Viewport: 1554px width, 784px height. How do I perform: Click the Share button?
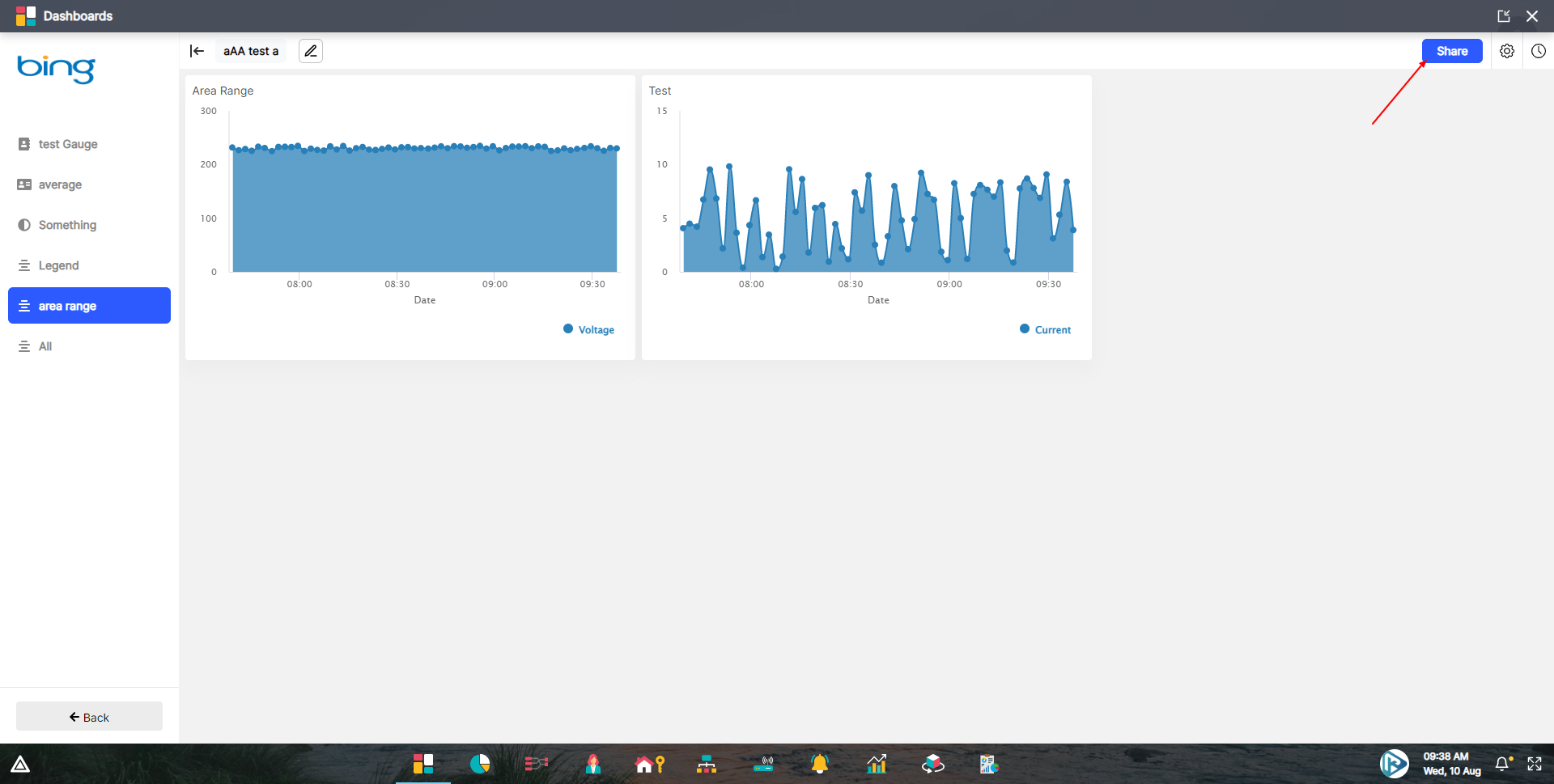[x=1451, y=50]
